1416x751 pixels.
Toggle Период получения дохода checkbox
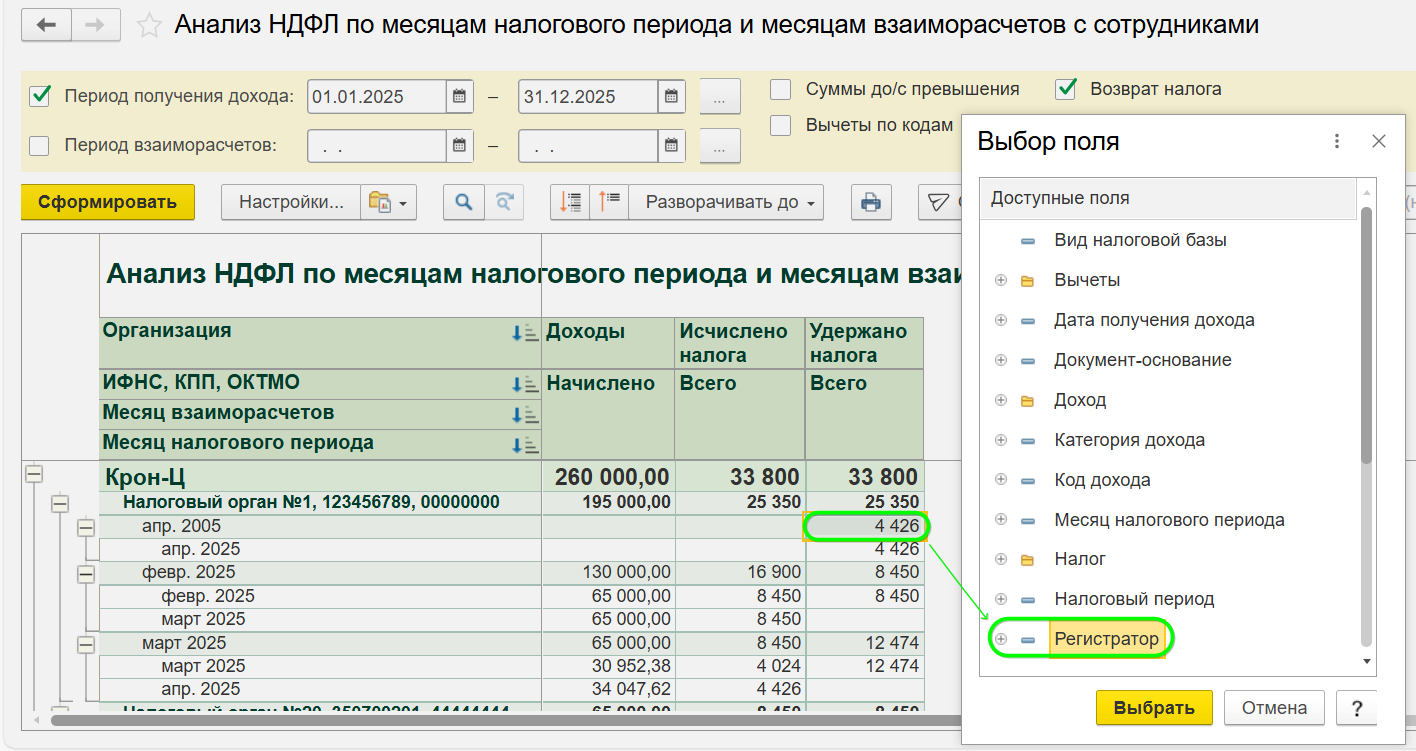(40, 96)
